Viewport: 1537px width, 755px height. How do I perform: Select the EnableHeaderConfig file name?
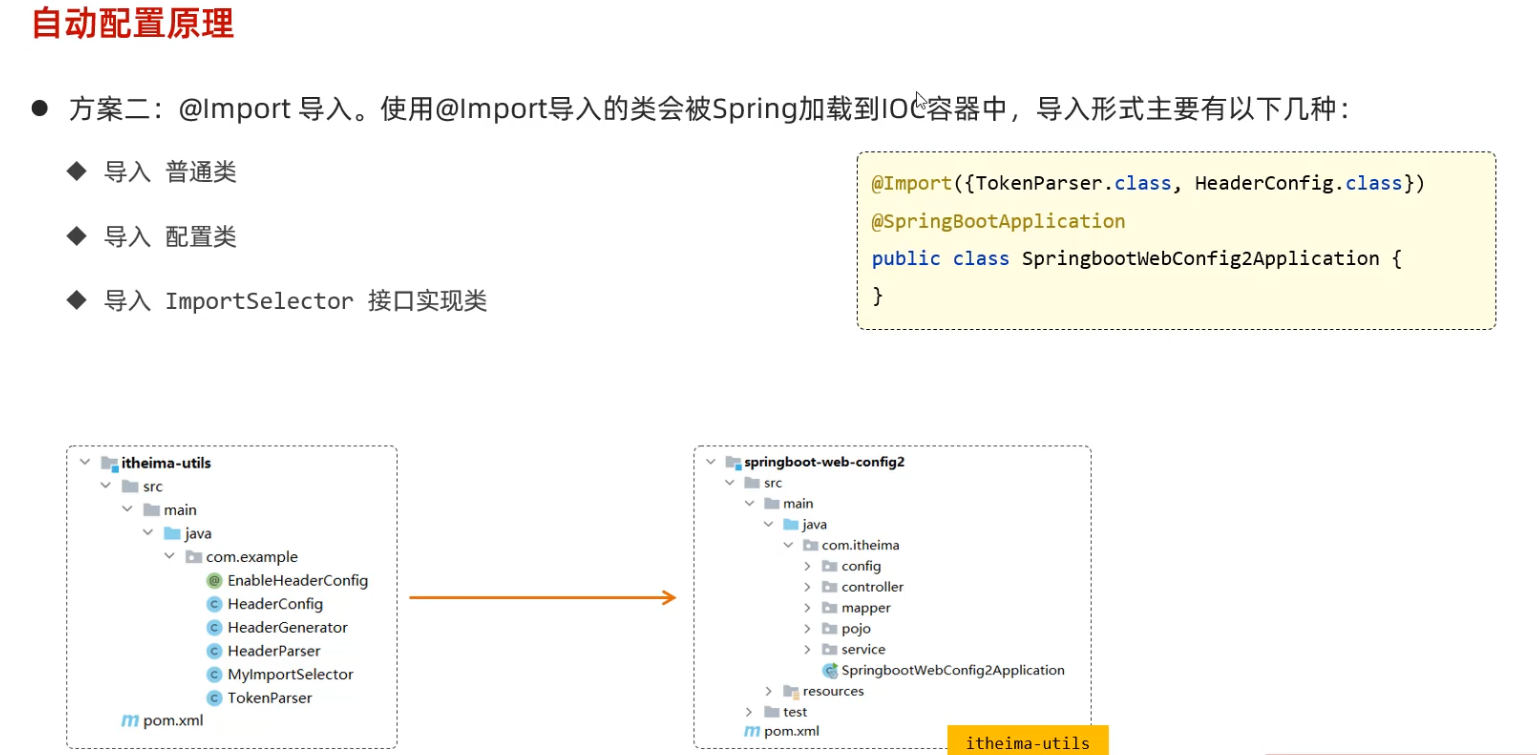pyautogui.click(x=298, y=580)
